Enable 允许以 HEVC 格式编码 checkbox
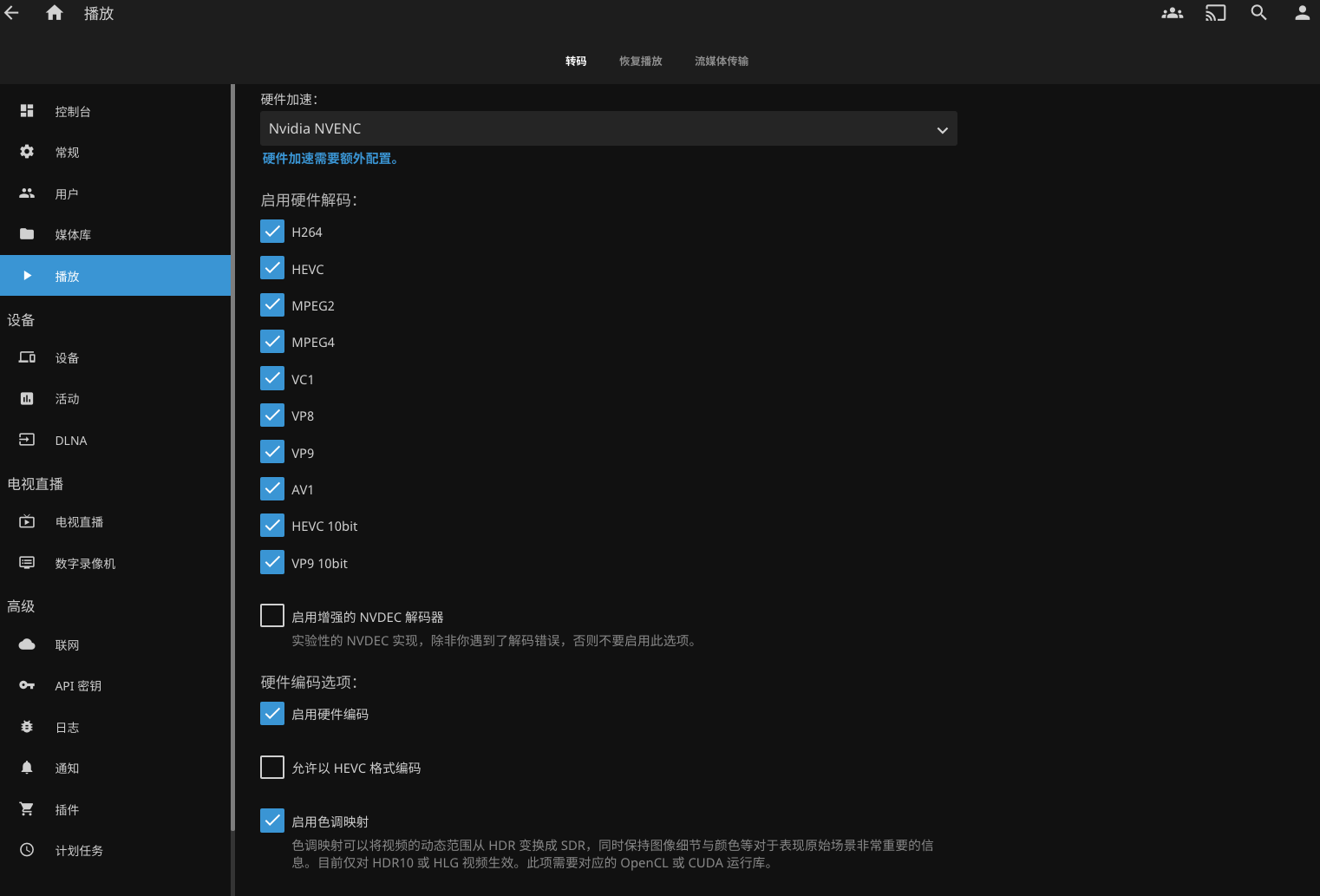 [x=272, y=768]
